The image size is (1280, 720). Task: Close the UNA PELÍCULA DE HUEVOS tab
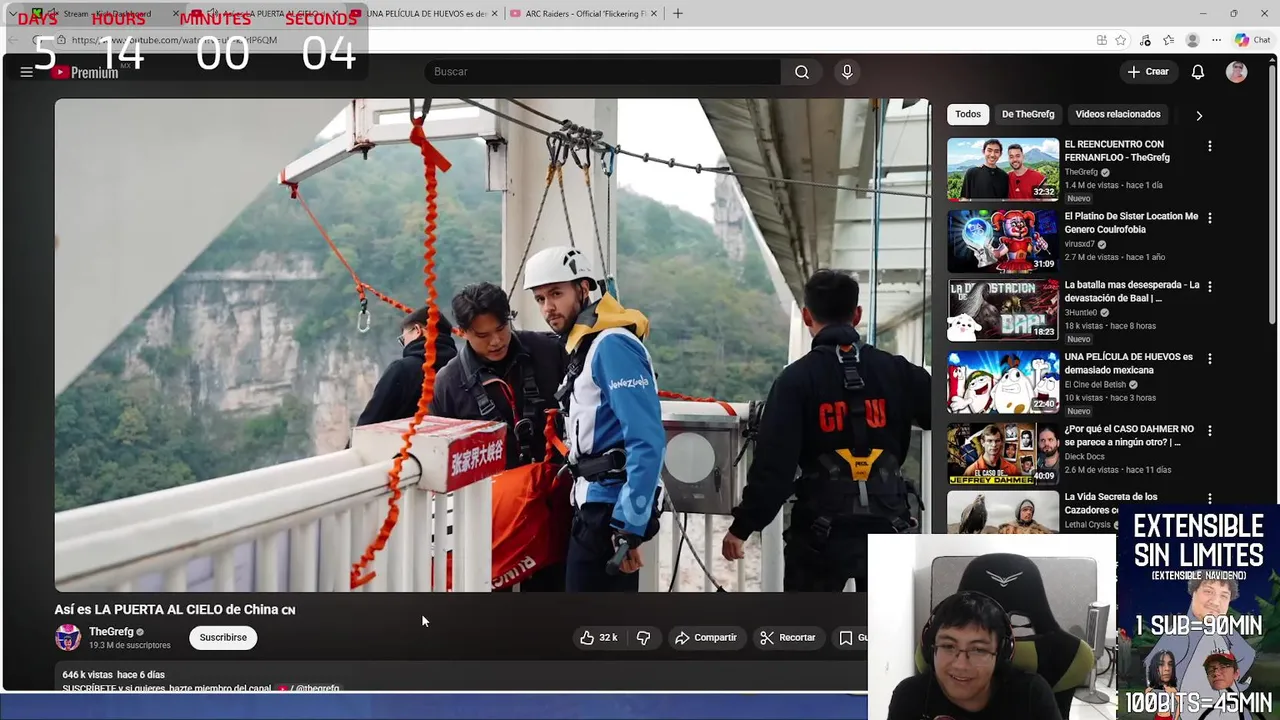(x=494, y=14)
